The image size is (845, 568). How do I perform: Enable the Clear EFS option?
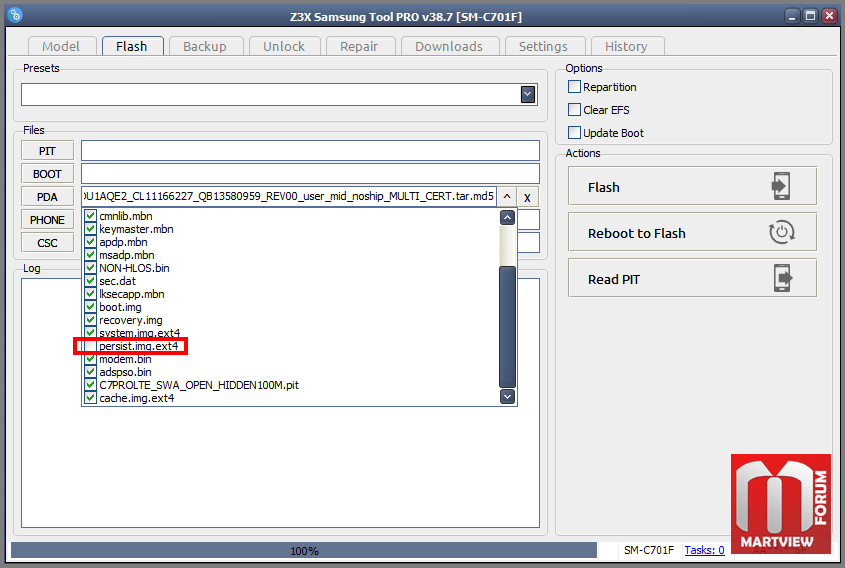(574, 110)
